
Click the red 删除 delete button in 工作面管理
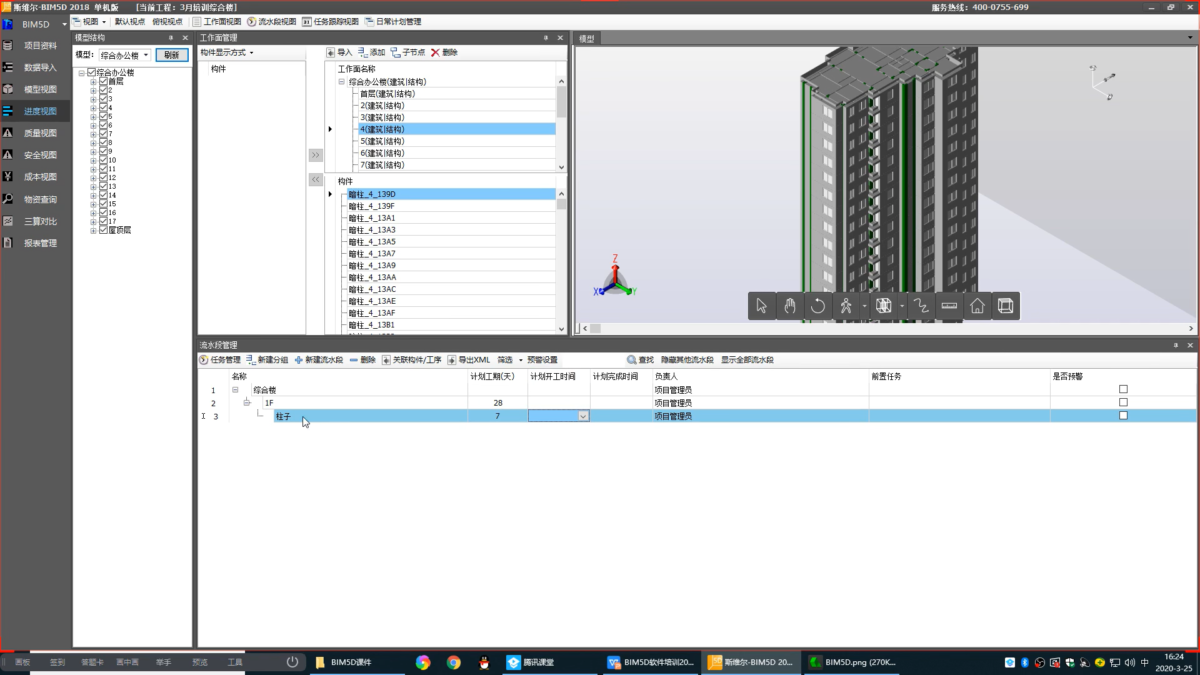pyautogui.click(x=444, y=52)
